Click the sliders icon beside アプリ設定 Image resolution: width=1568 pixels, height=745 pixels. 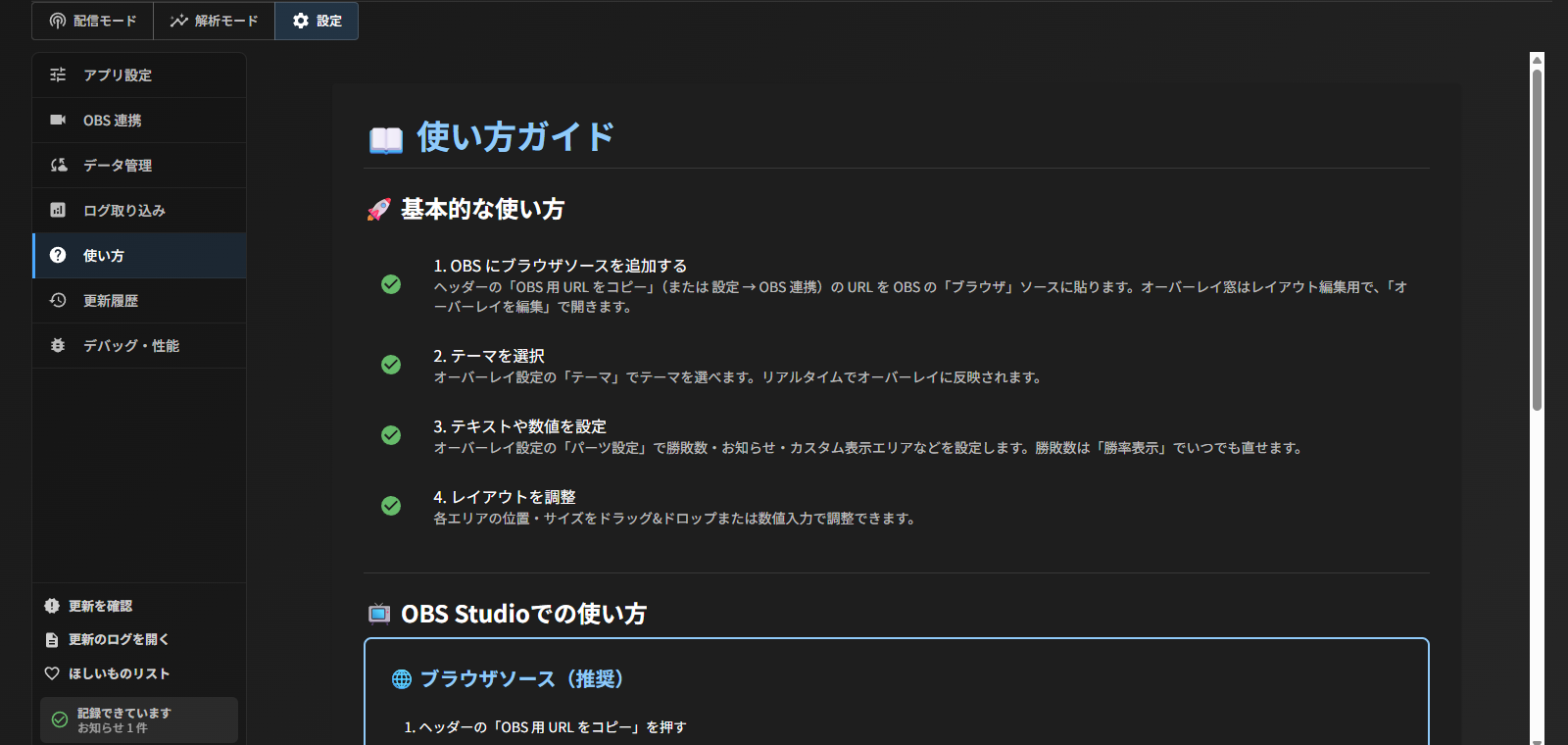[58, 74]
